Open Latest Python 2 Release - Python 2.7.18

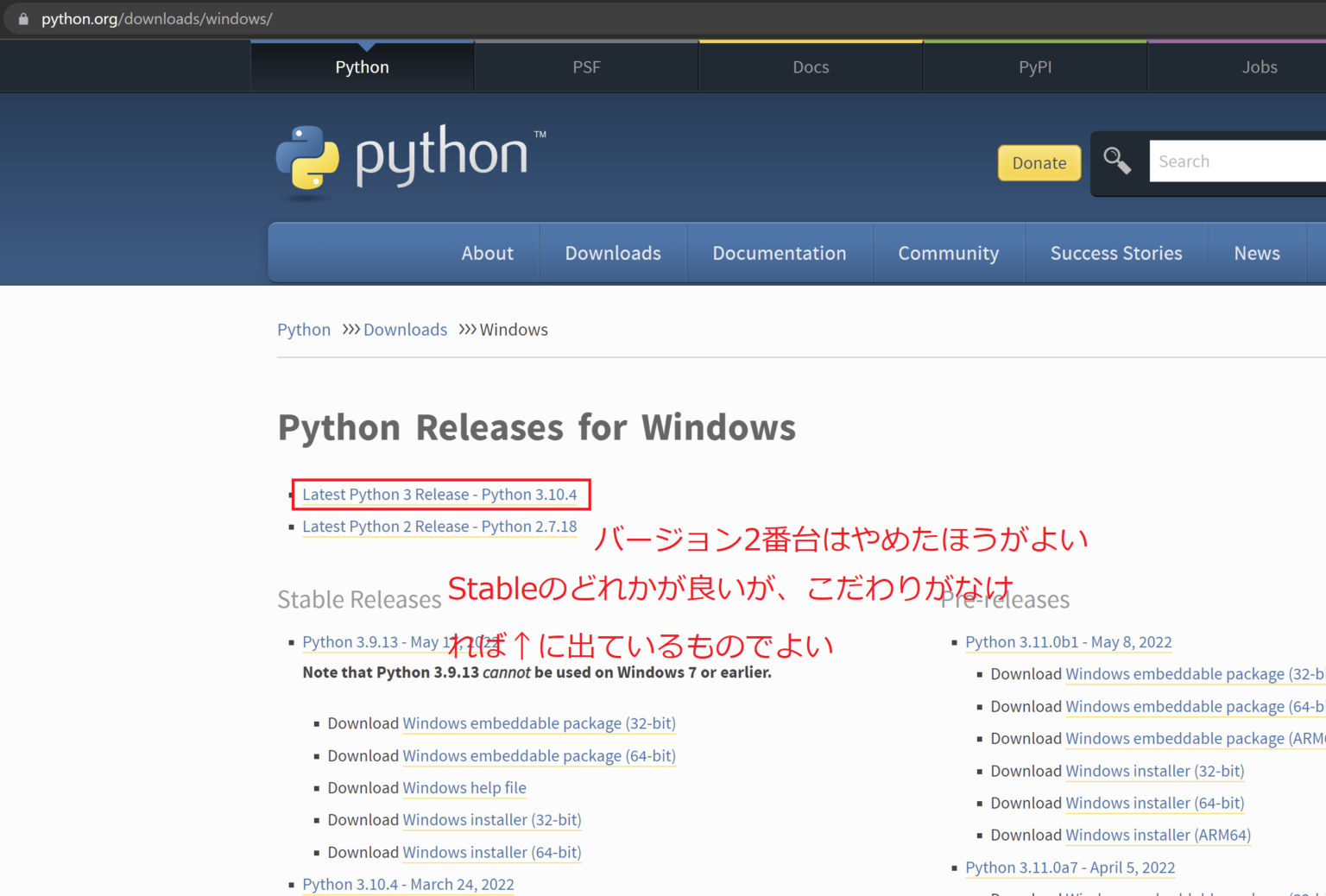[439, 527]
